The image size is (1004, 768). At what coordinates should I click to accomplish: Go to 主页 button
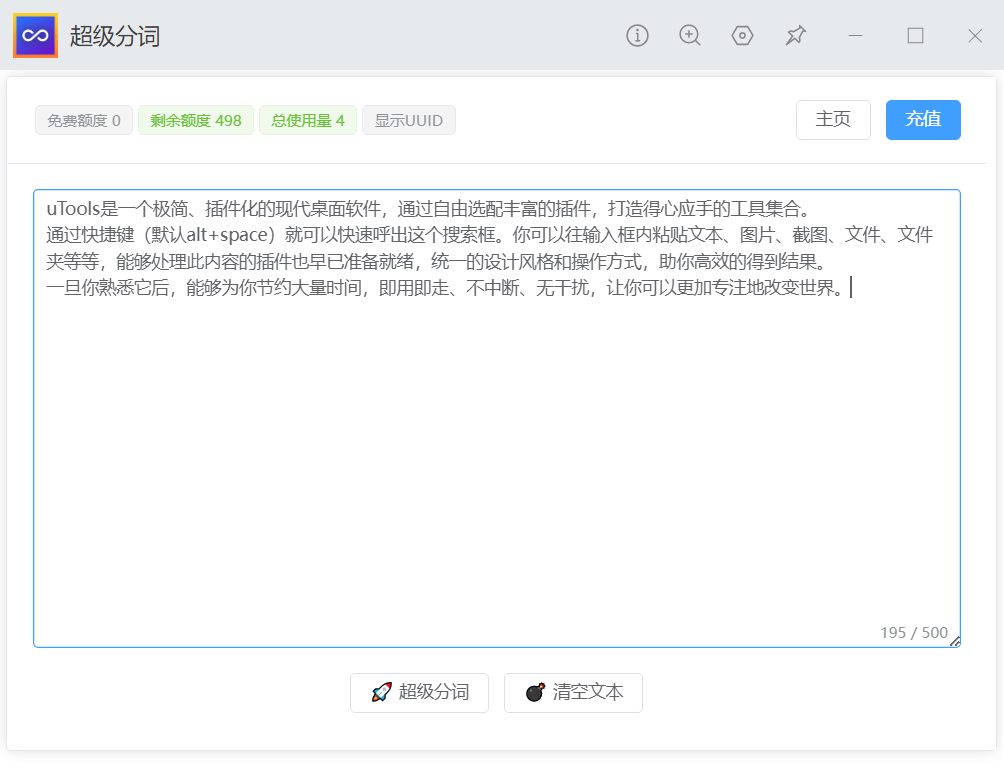pos(833,120)
